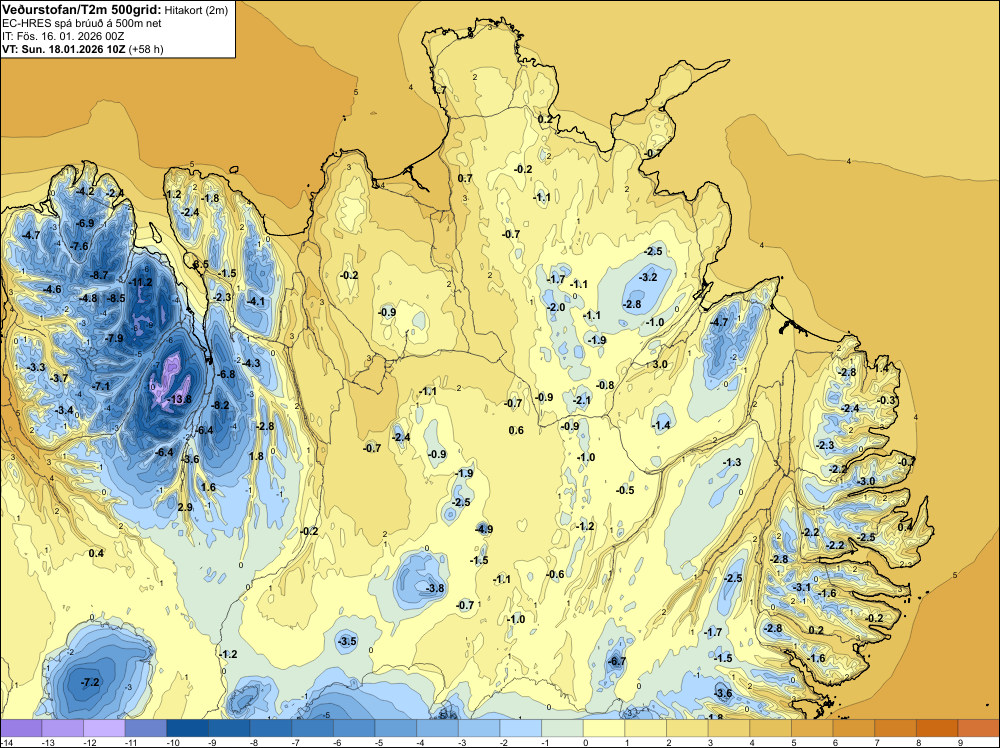The height and width of the screenshot is (748, 1000).
Task: Click the -0.3 temperature value
Action: [887, 400]
